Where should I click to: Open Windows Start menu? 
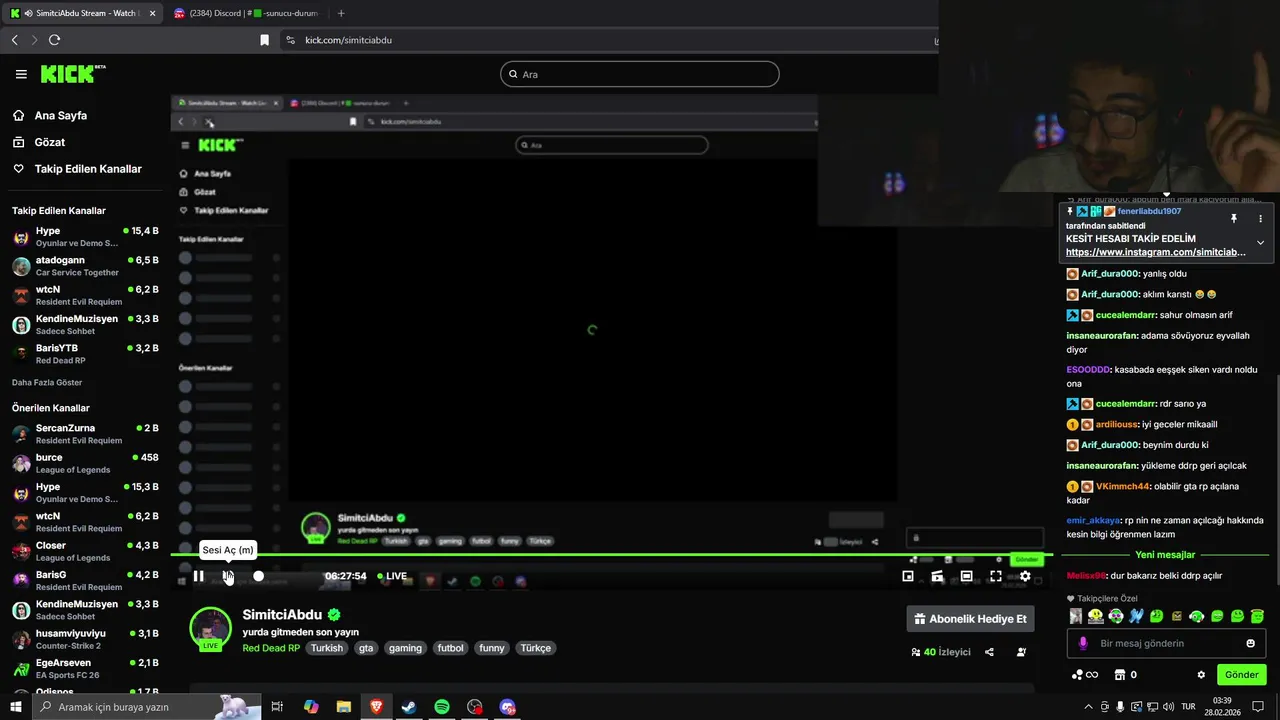(x=15, y=707)
